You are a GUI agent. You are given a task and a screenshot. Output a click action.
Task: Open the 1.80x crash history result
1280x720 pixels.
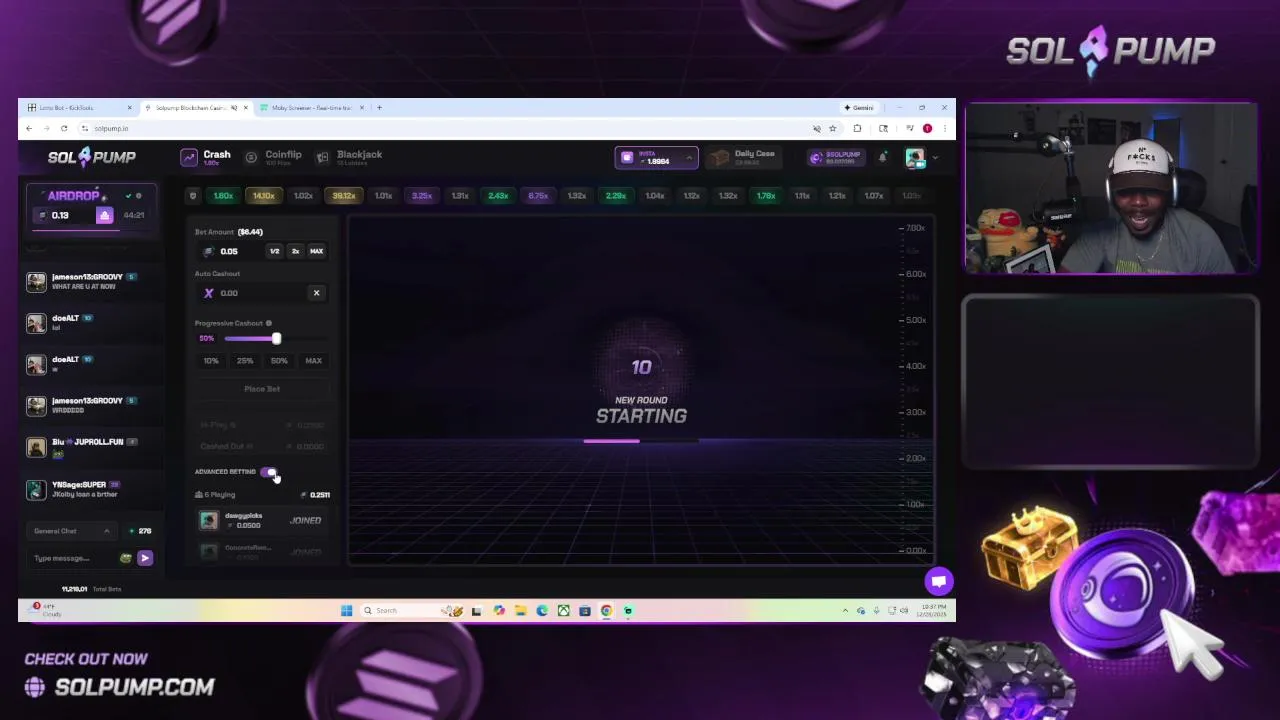[223, 196]
